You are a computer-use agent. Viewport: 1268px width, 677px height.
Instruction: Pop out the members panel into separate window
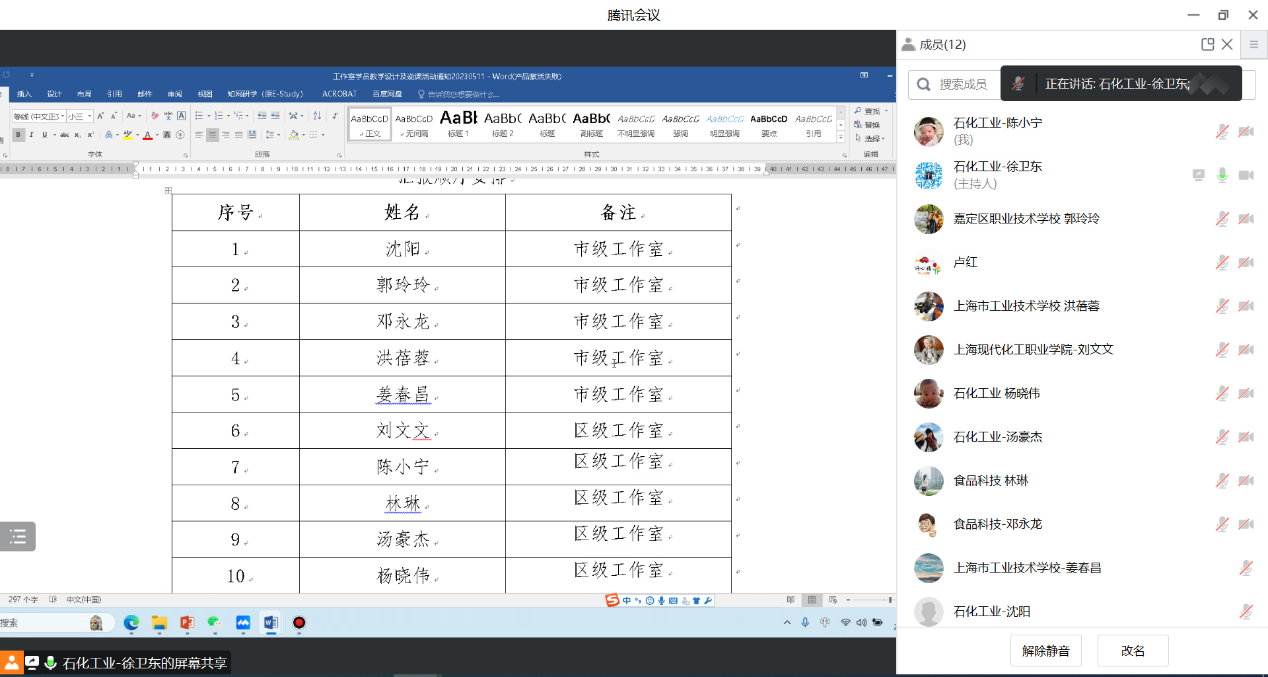click(x=1208, y=44)
